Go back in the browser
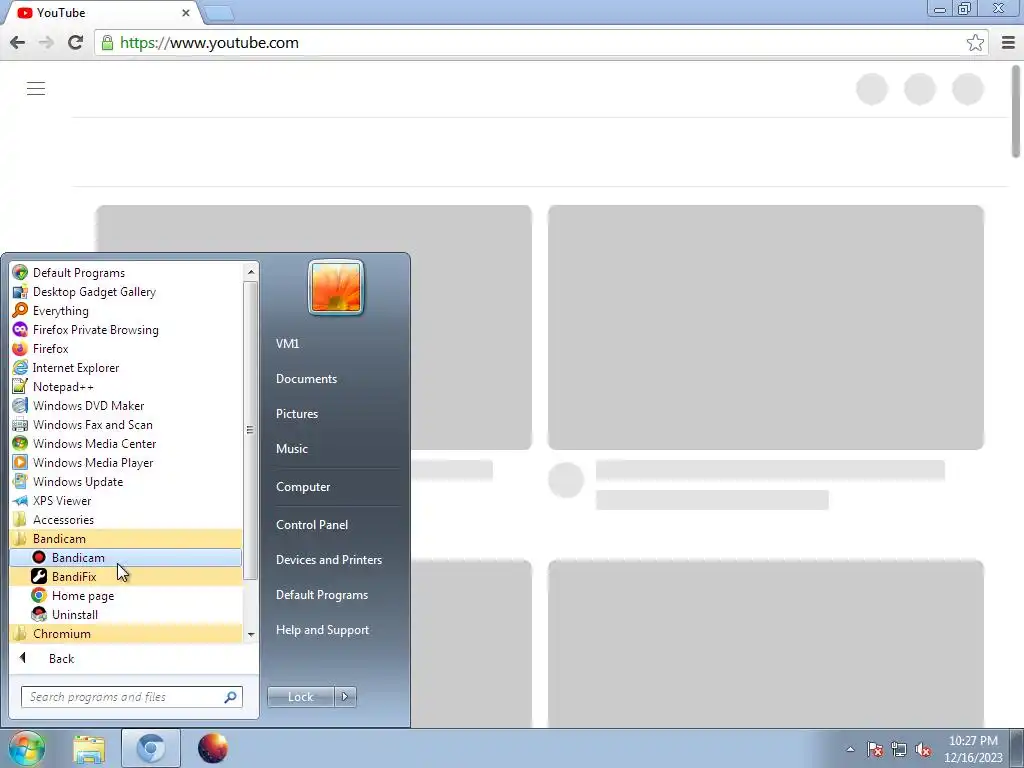Image resolution: width=1024 pixels, height=768 pixels. (18, 42)
